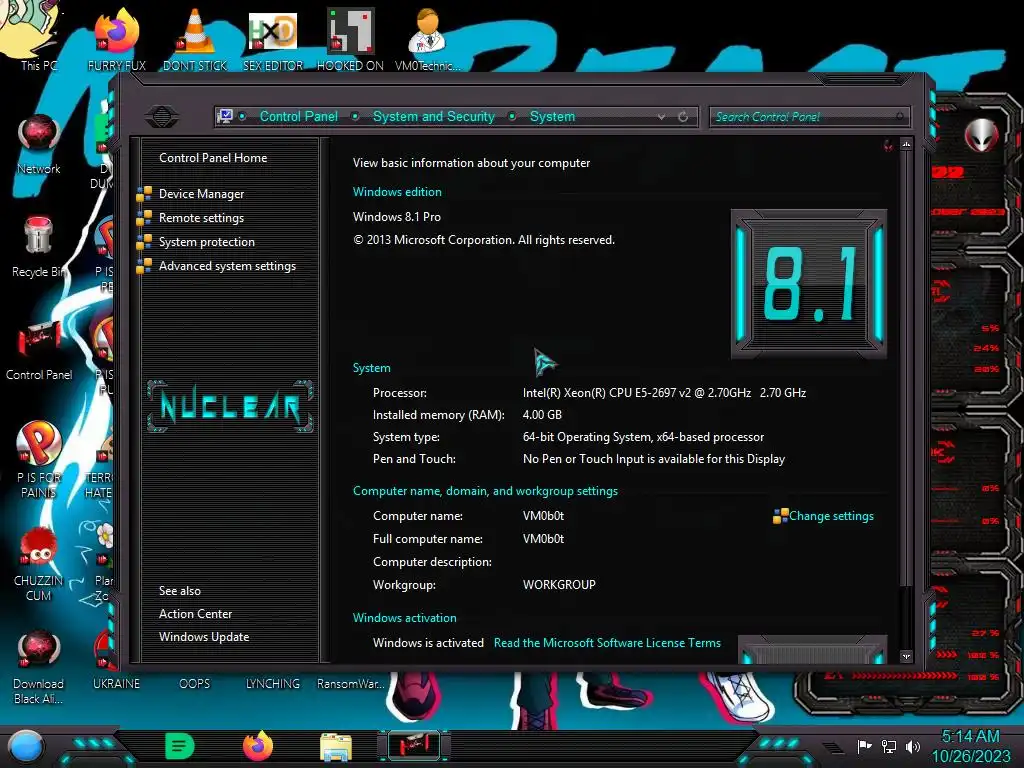Open volume speaker tray icon
The image size is (1024, 768).
(x=913, y=746)
